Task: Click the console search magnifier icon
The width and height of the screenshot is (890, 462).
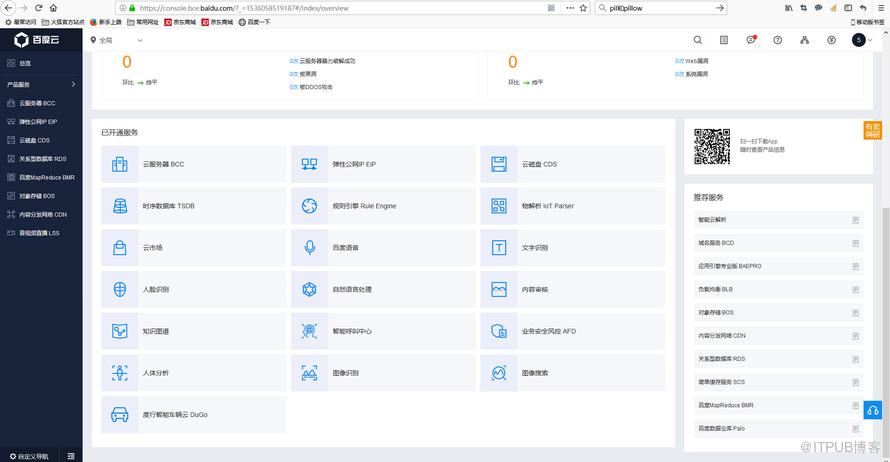Action: click(x=698, y=40)
